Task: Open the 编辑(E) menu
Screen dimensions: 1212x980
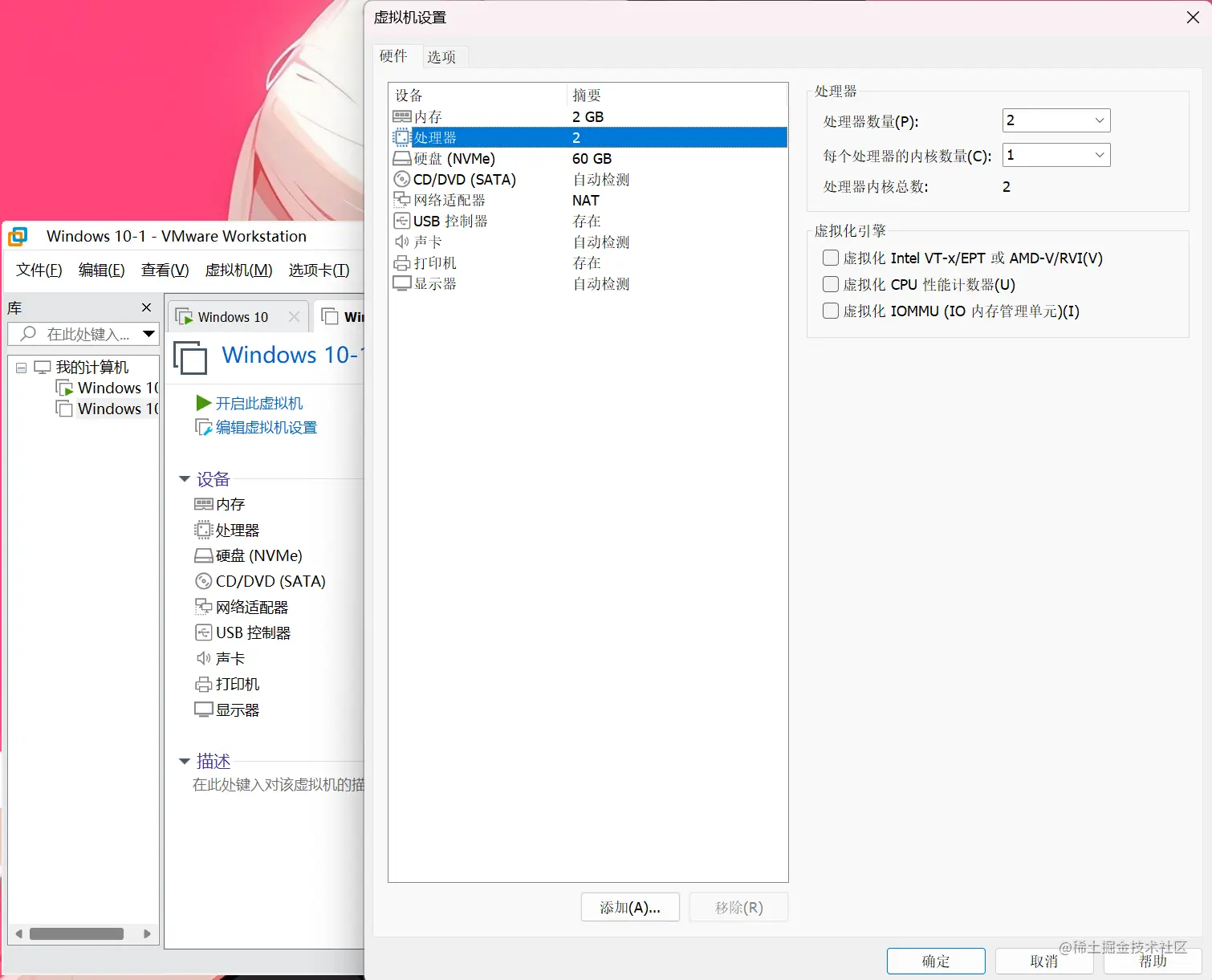Action: [x=102, y=270]
